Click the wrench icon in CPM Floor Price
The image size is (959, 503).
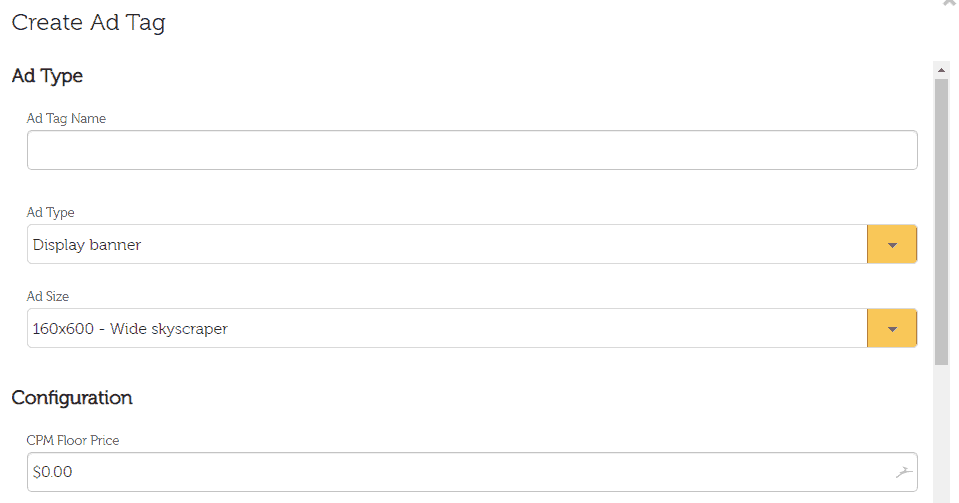[904, 472]
